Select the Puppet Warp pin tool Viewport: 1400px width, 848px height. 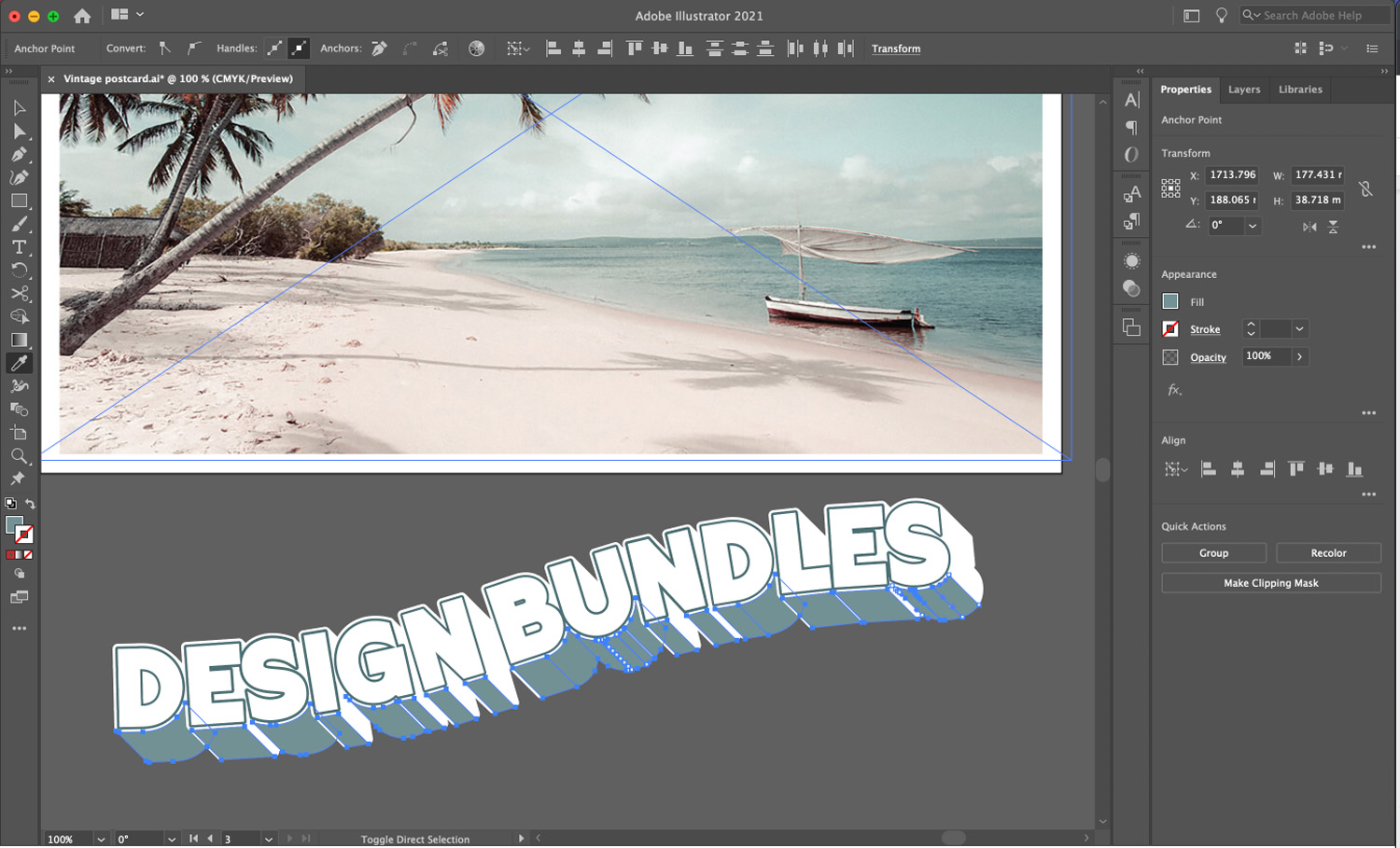click(18, 479)
